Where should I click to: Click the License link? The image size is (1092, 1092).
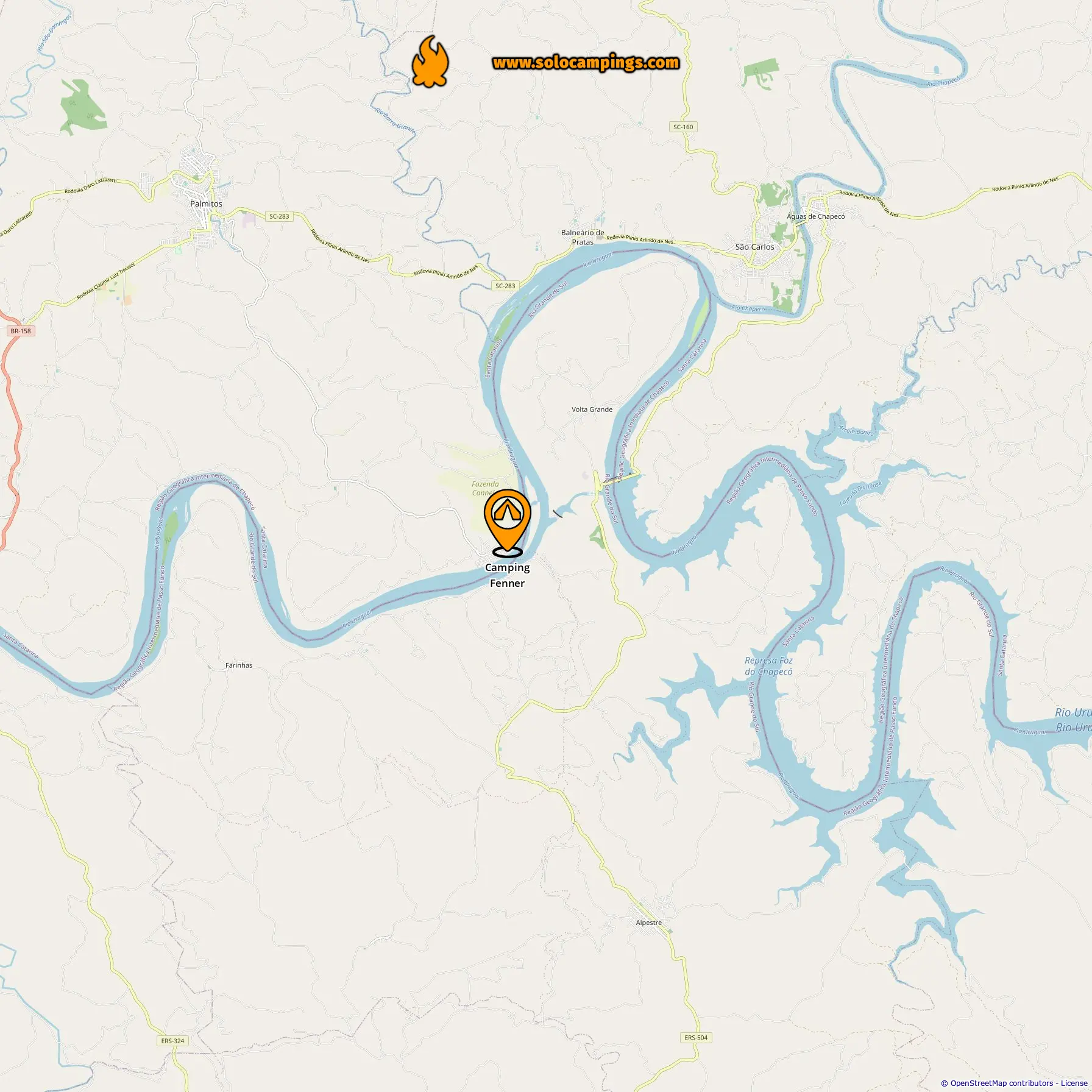click(1074, 1083)
